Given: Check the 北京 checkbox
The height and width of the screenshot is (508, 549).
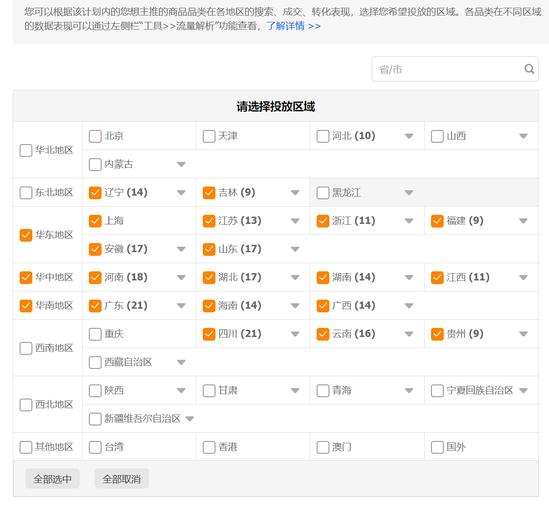Looking at the screenshot, I should coord(95,136).
